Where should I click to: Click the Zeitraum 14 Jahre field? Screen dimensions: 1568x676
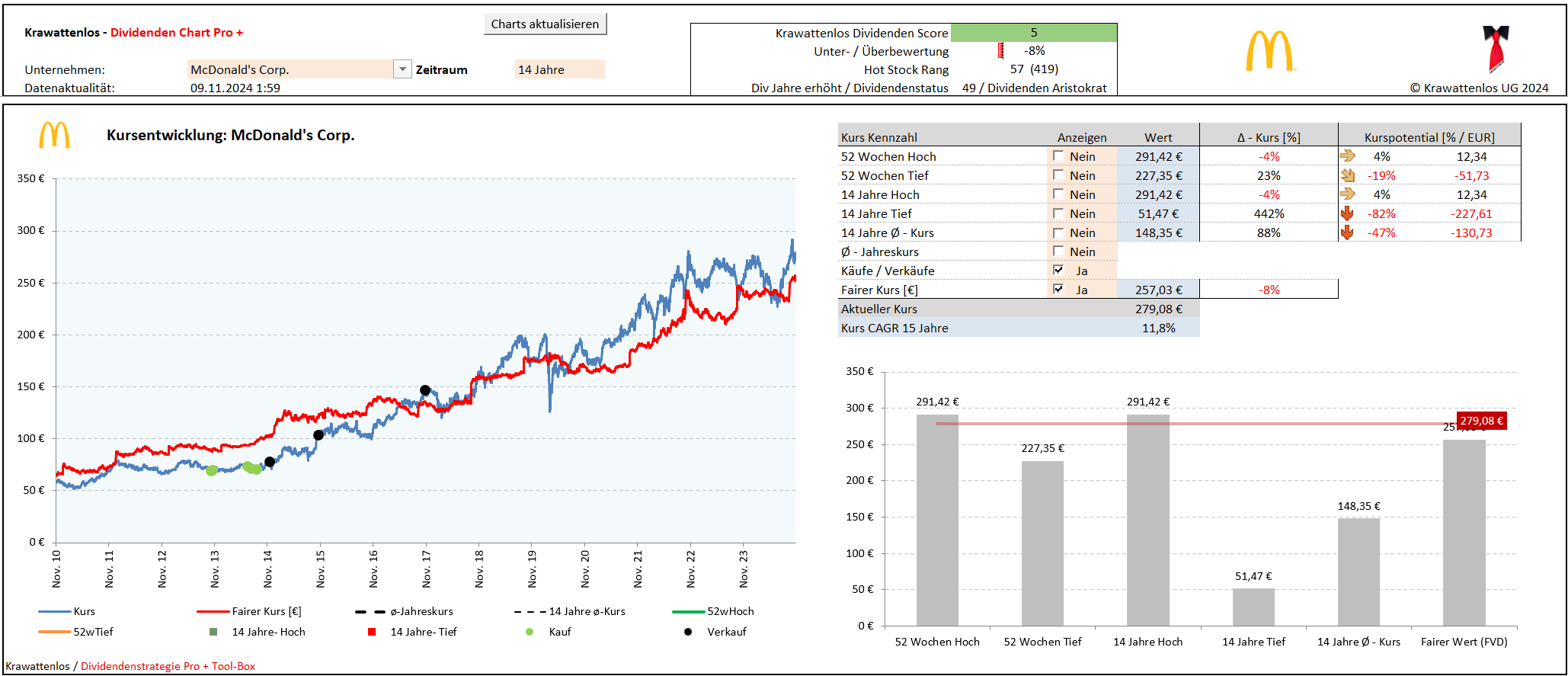(559, 69)
